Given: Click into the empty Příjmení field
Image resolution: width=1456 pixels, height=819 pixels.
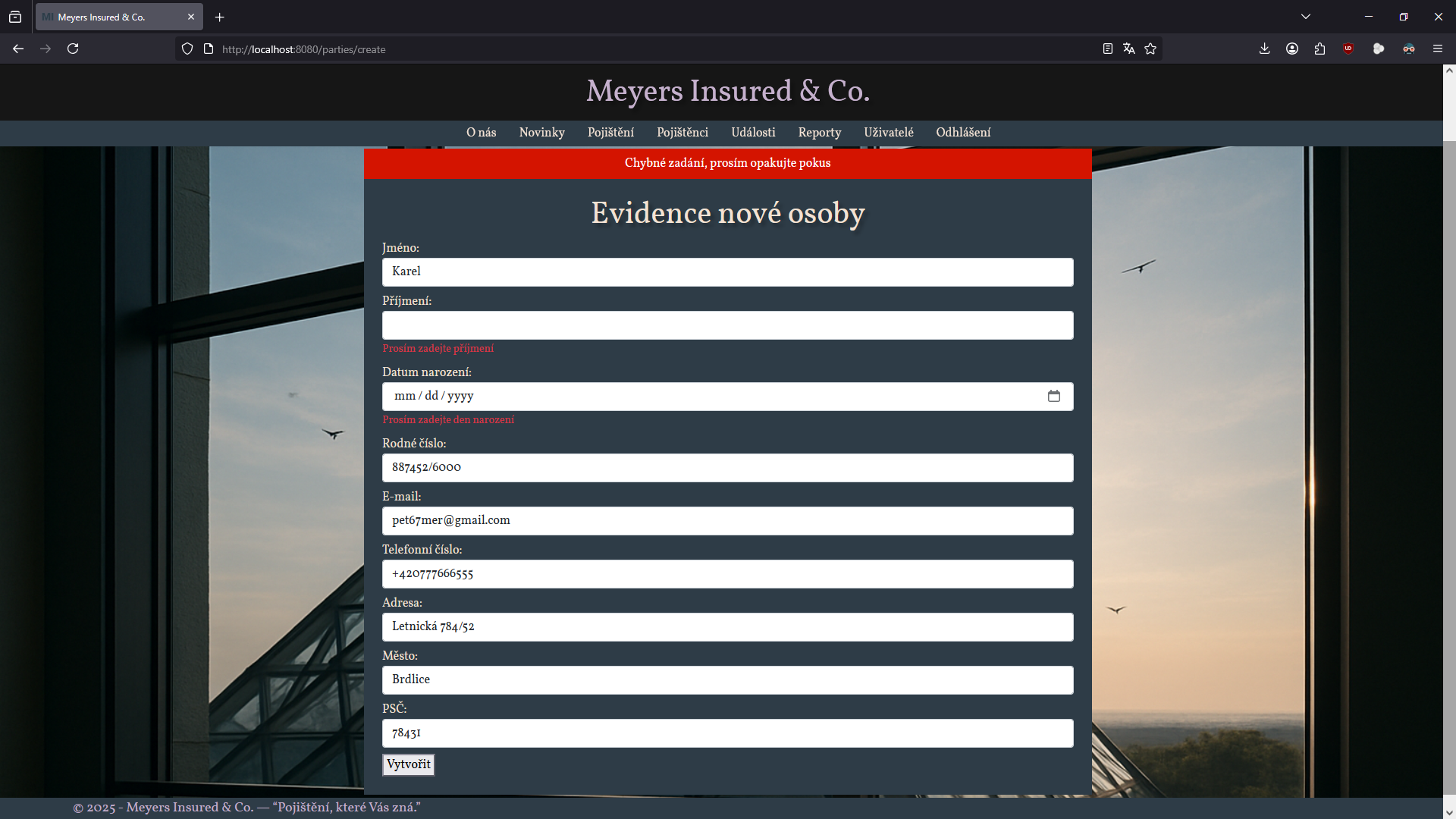Looking at the screenshot, I should (x=727, y=325).
